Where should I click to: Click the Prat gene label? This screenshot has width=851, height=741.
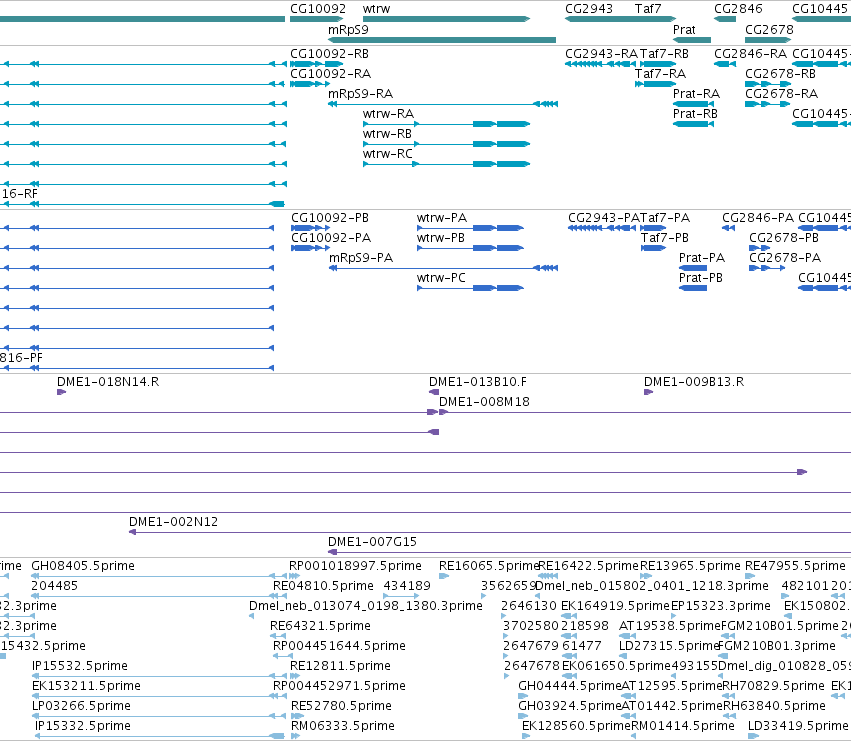pyautogui.click(x=684, y=30)
